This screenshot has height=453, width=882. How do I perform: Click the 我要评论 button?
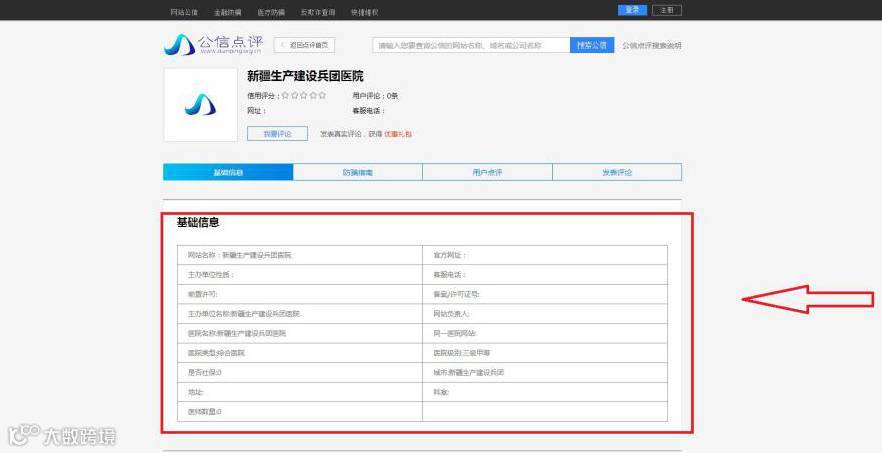[x=277, y=133]
